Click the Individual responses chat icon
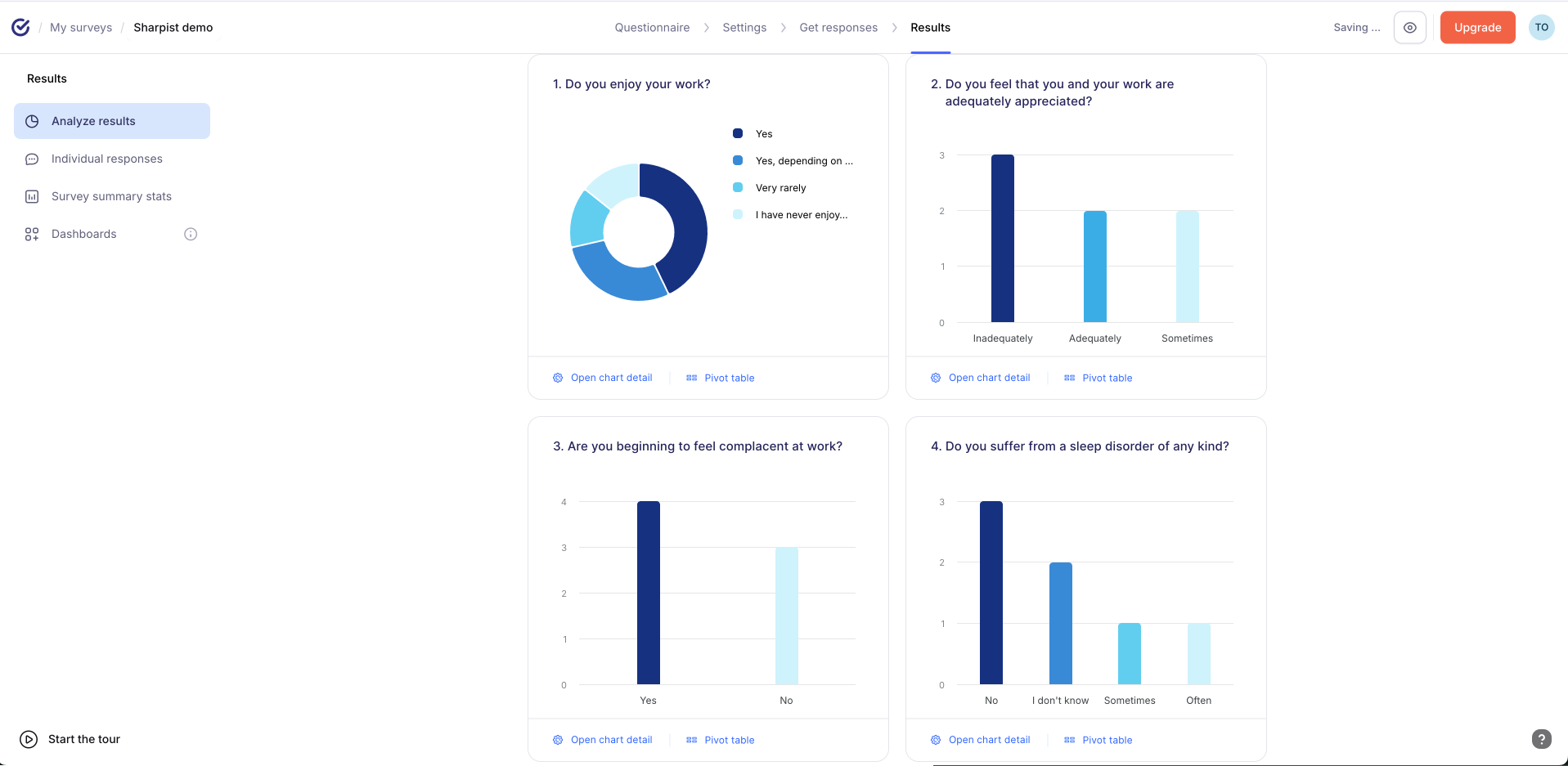Viewport: 1568px width, 766px height. pos(32,159)
